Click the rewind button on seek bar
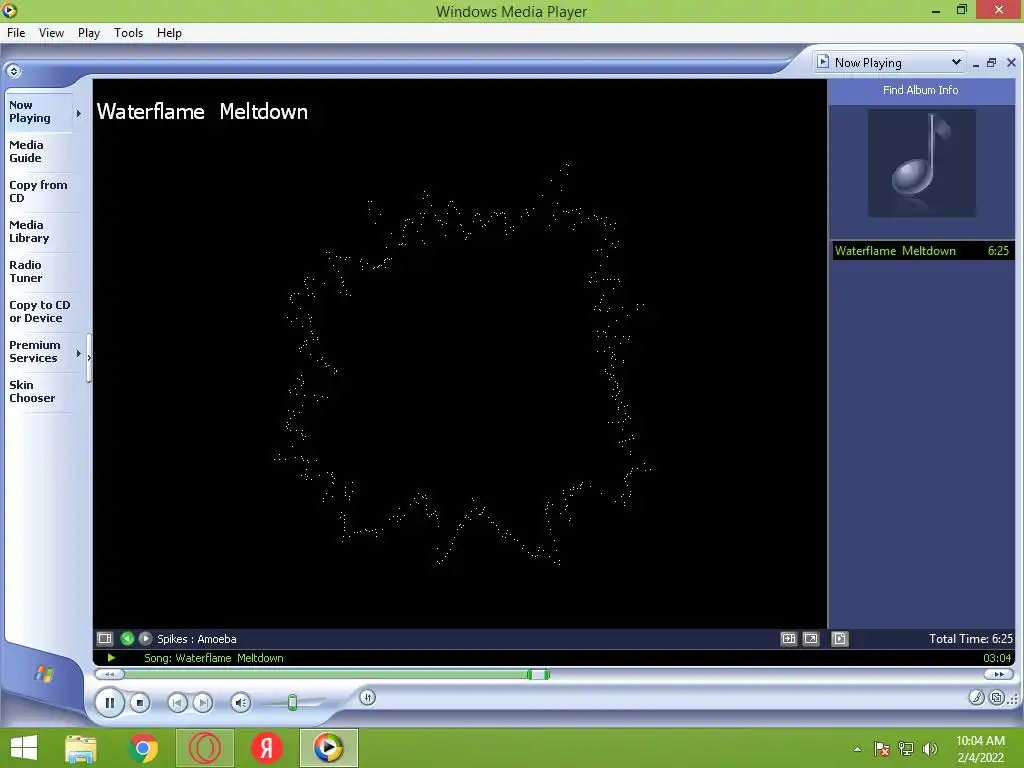Viewport: 1024px width, 768px height. click(x=110, y=674)
